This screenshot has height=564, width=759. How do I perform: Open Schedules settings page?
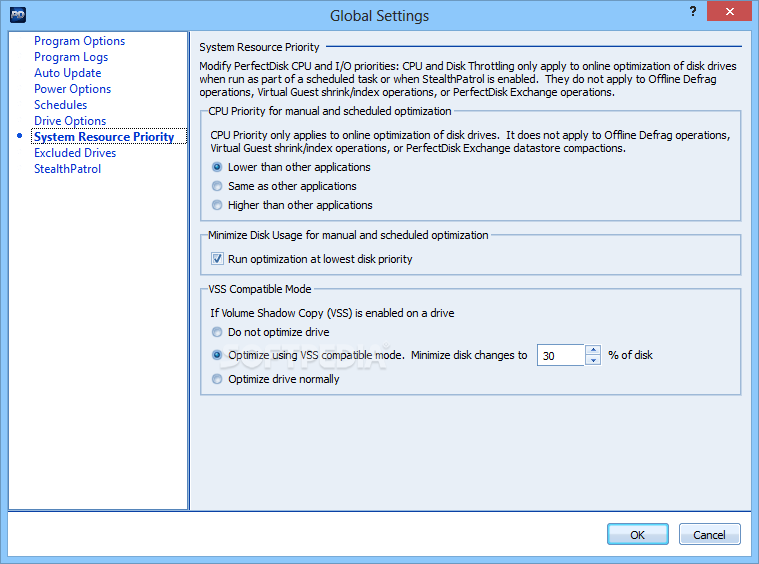pyautogui.click(x=61, y=105)
